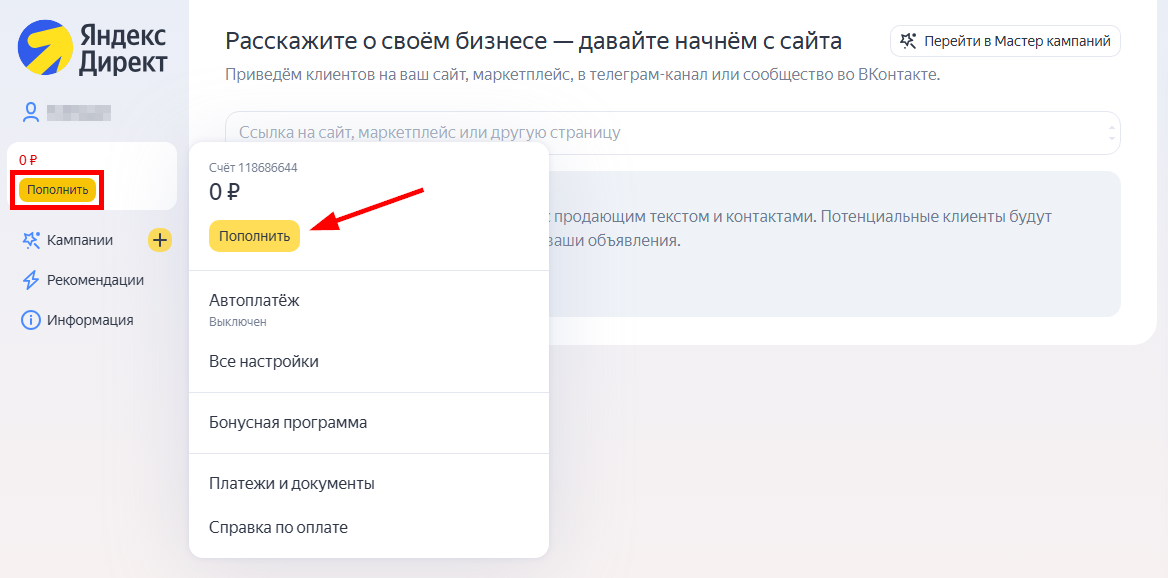Add a campaign with the yellow plus icon
This screenshot has width=1168, height=578.
pyautogui.click(x=160, y=240)
